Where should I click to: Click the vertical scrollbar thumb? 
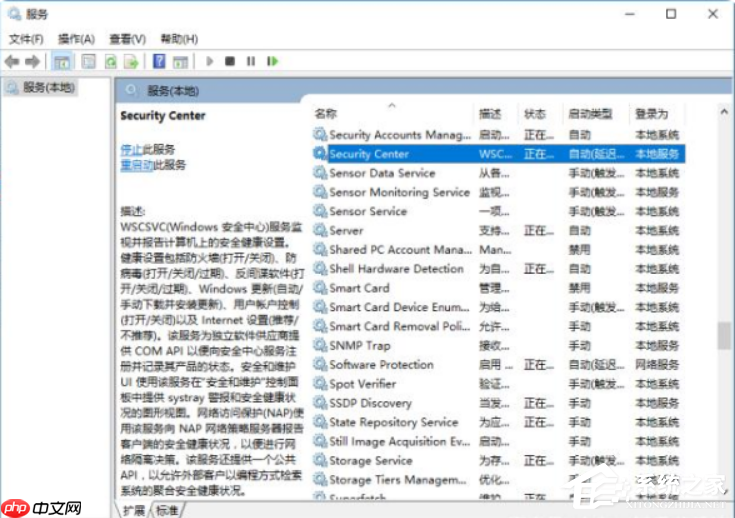click(x=724, y=335)
